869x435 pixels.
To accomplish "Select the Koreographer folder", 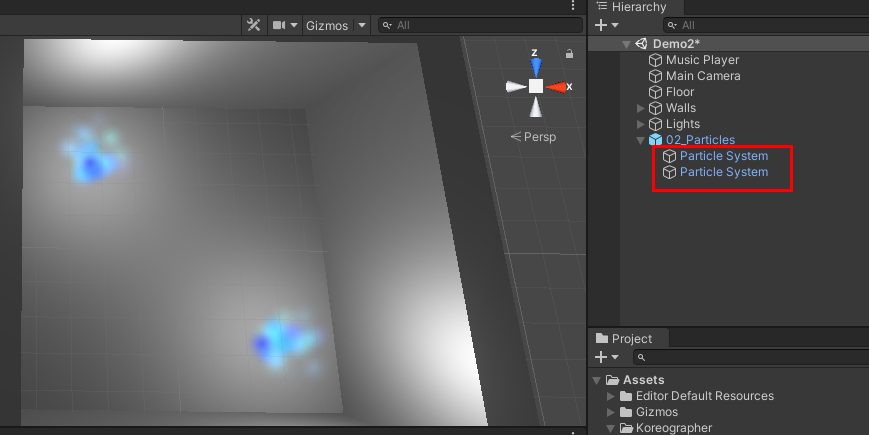I will [x=674, y=428].
